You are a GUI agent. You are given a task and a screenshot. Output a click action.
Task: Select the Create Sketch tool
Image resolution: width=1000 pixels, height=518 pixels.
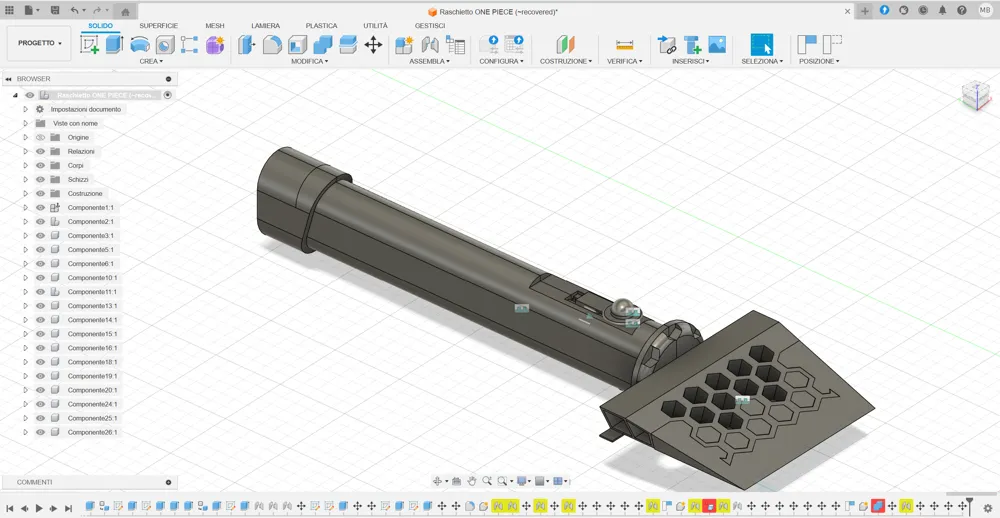(89, 45)
